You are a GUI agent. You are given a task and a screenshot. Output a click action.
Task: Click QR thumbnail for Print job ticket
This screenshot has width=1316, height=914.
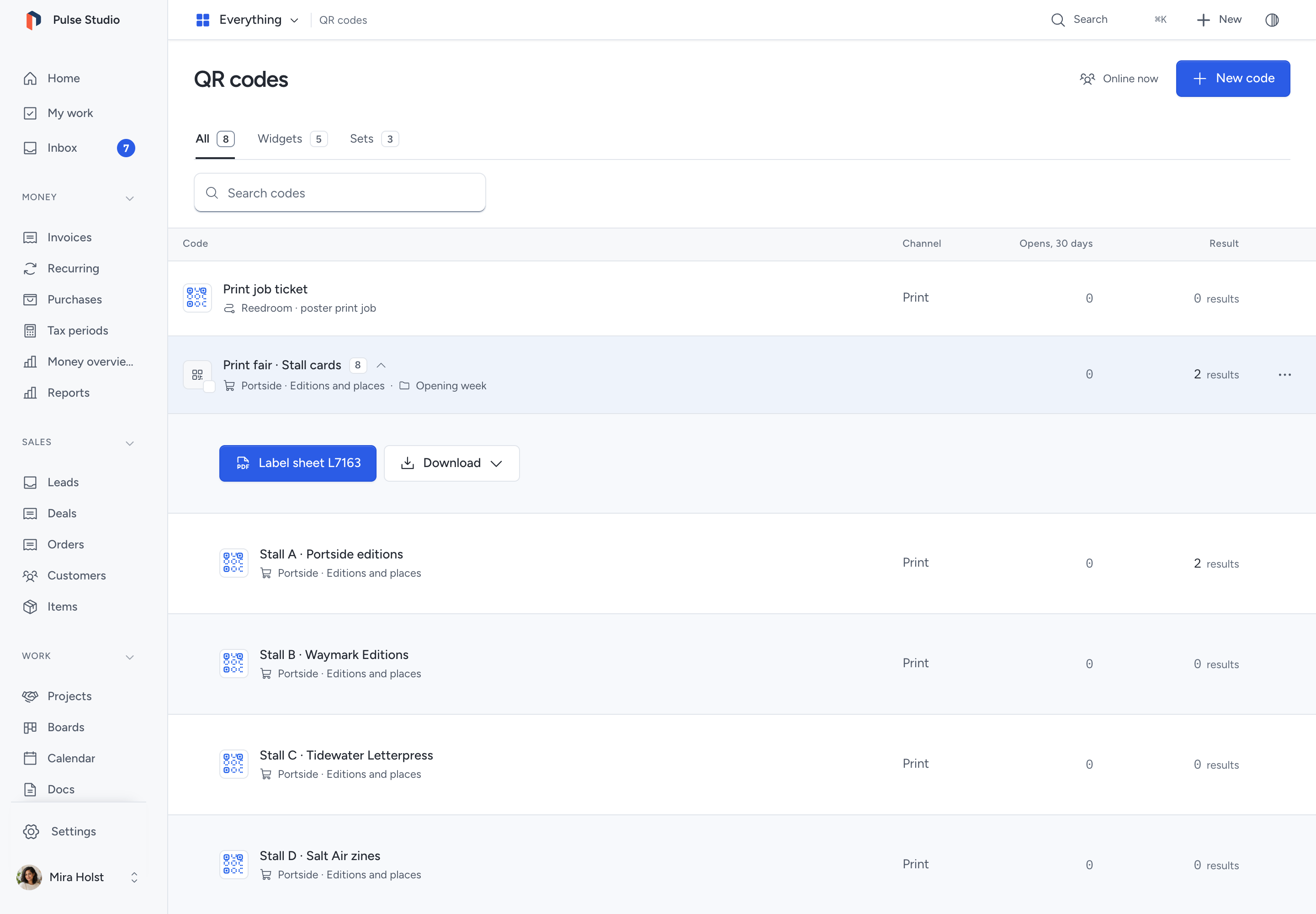197,298
